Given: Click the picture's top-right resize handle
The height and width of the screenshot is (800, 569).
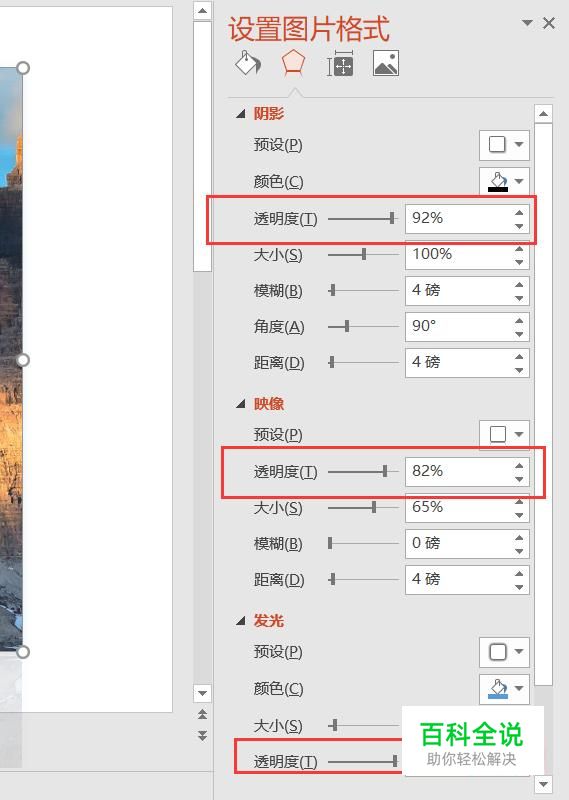Looking at the screenshot, I should pos(23,68).
